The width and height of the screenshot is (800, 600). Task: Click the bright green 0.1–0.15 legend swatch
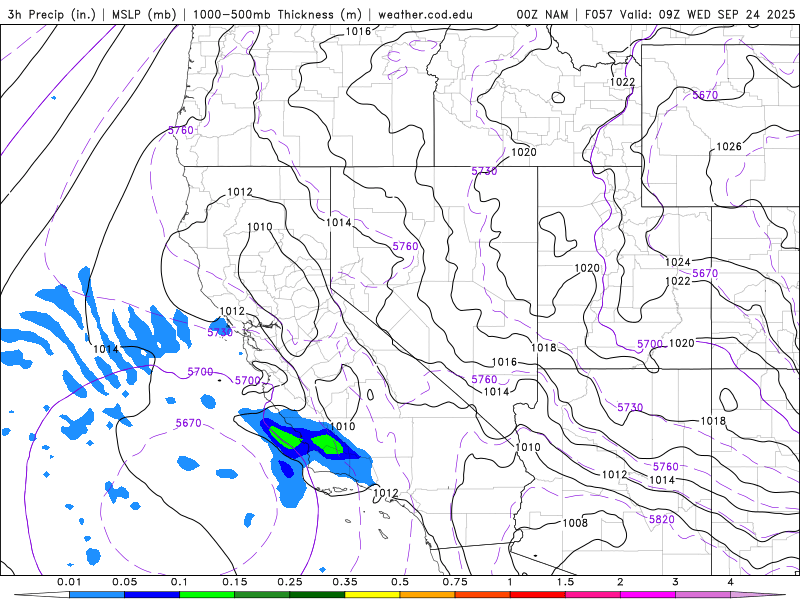207,595
